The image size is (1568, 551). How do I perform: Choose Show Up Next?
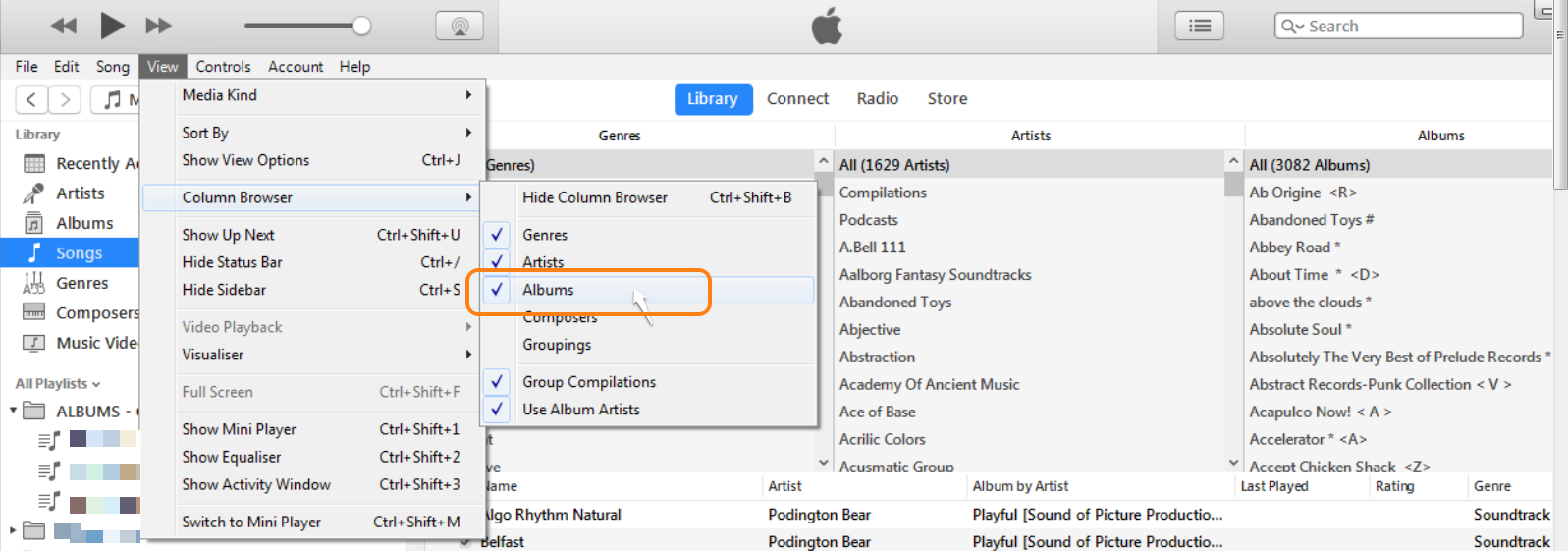(314, 235)
